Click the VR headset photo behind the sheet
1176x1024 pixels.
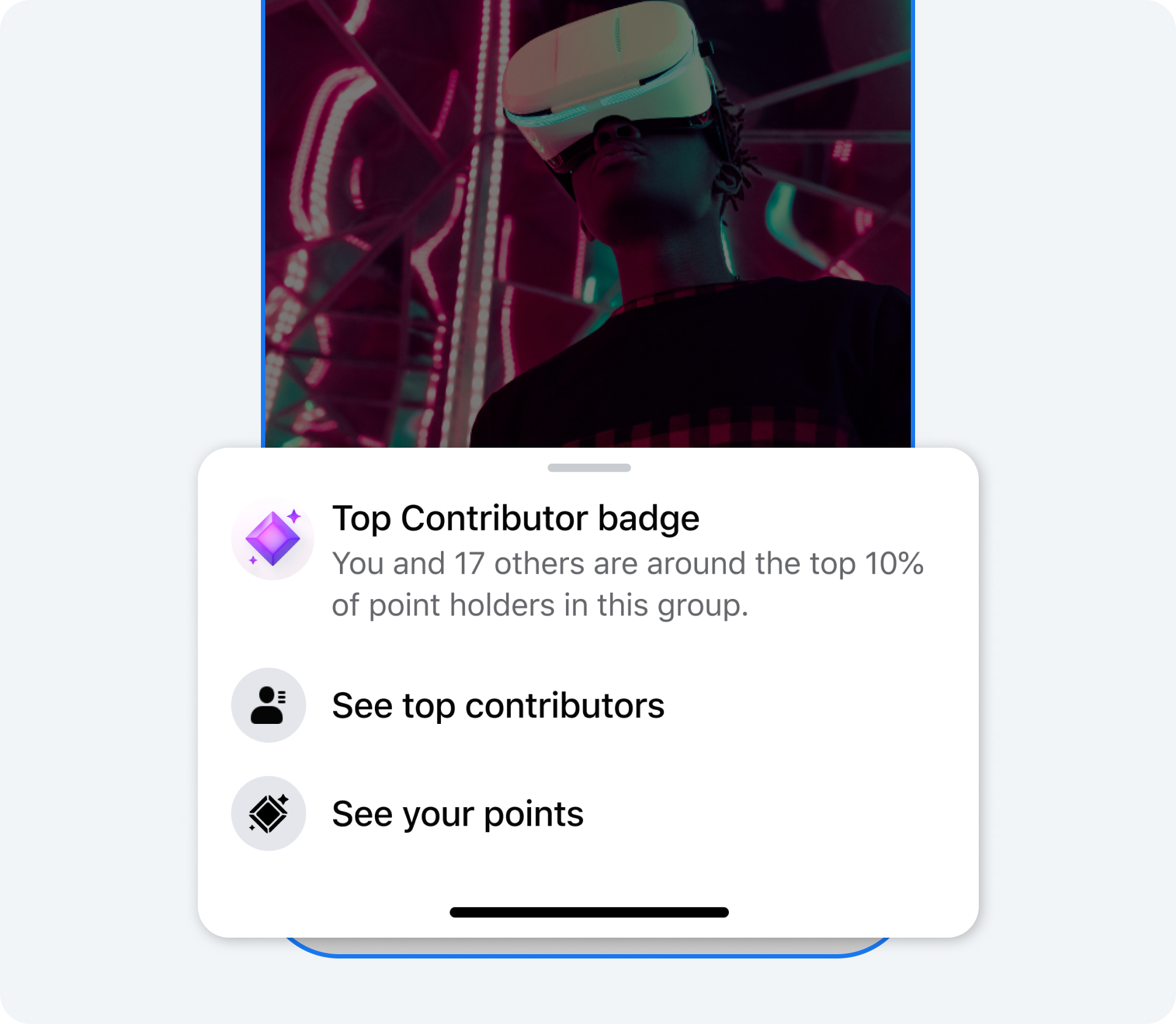point(588,214)
